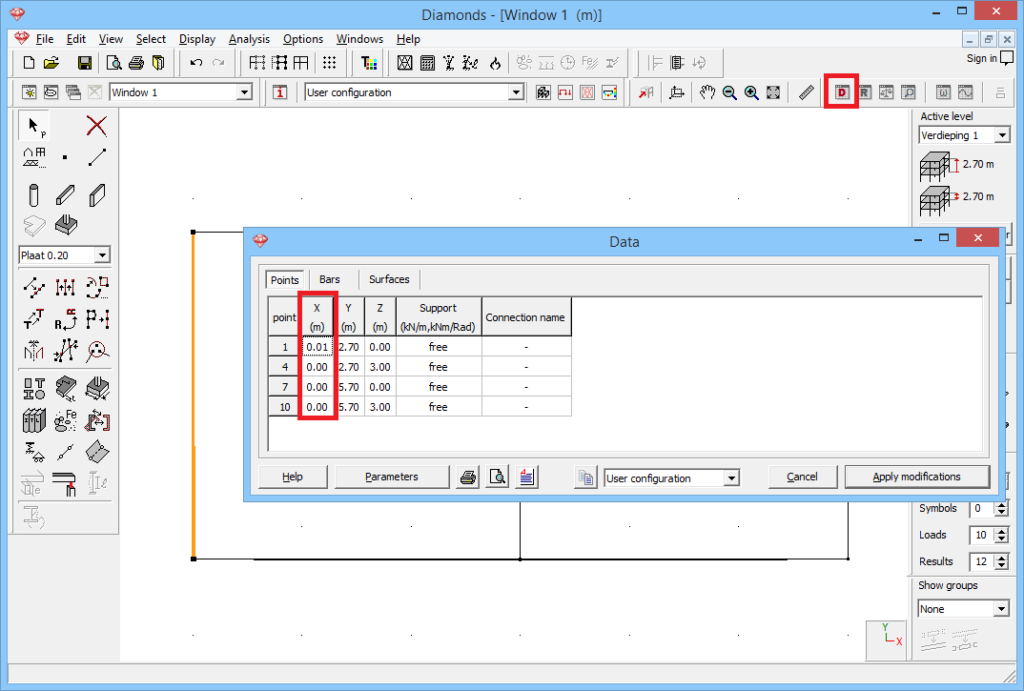Open an existing file with the folder icon
Viewport: 1024px width, 691px height.
click(51, 63)
